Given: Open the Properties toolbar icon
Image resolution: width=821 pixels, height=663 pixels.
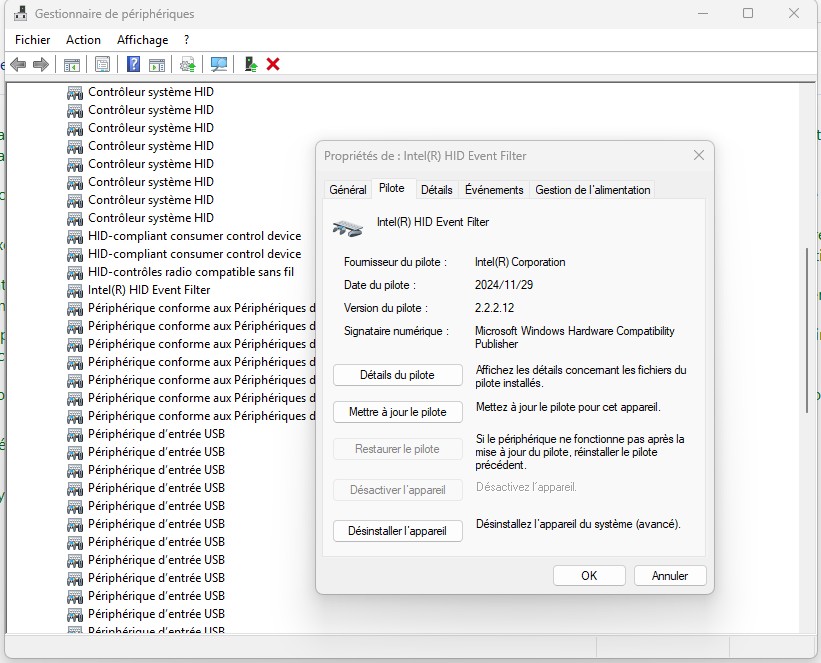Looking at the screenshot, I should 102,64.
